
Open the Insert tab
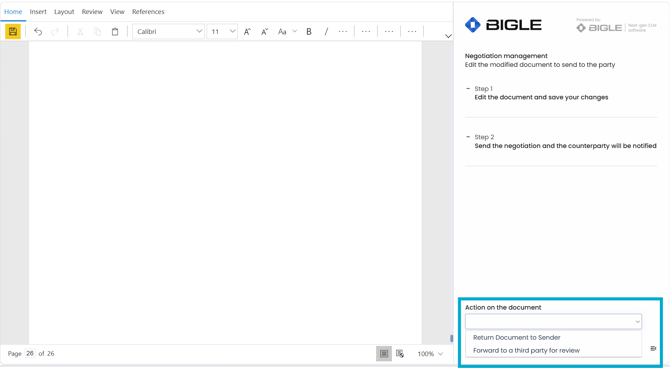click(38, 12)
